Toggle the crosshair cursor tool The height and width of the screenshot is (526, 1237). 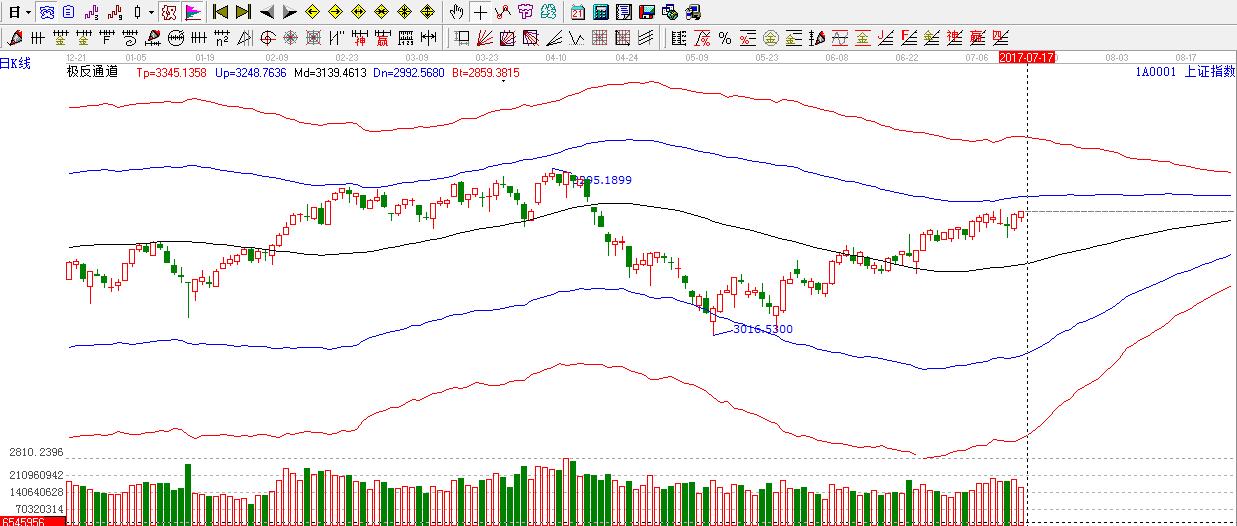point(480,13)
